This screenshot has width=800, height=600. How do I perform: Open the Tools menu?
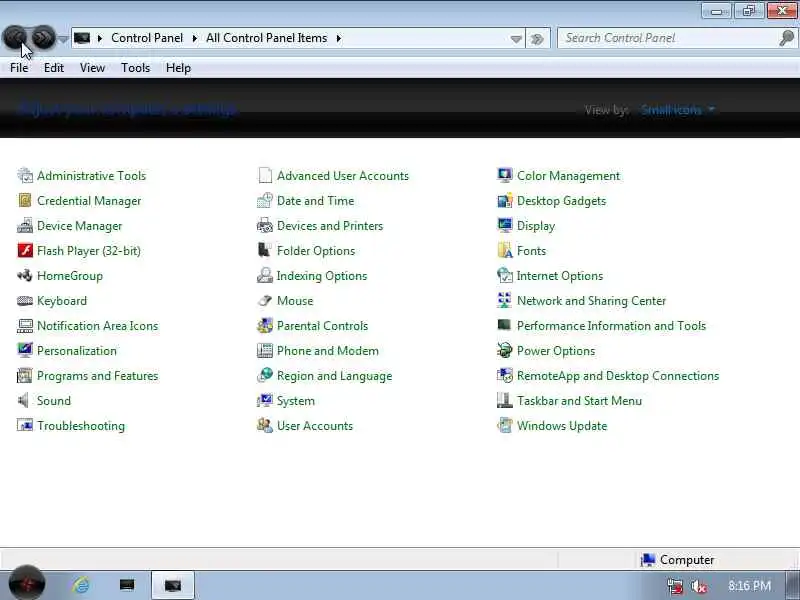click(135, 68)
